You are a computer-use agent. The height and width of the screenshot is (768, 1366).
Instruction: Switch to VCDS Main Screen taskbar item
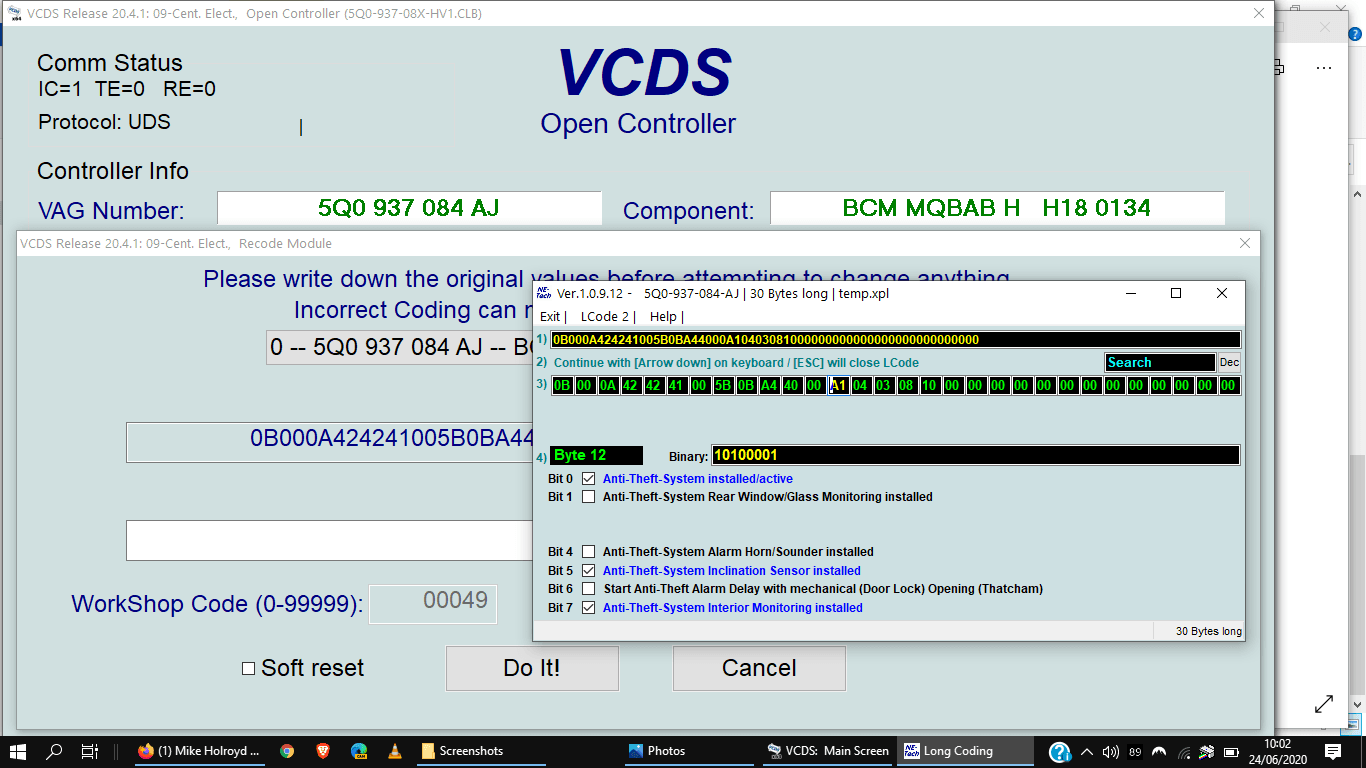coord(828,751)
